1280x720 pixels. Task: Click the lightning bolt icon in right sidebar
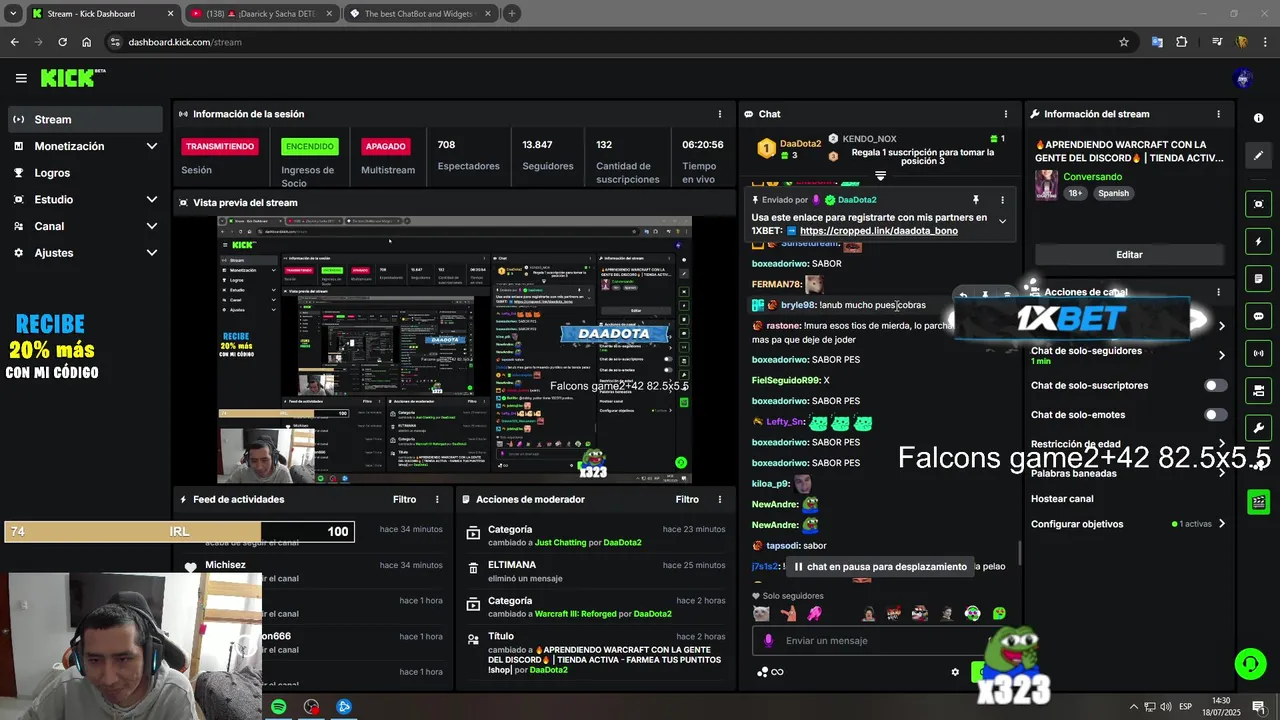pyautogui.click(x=1258, y=242)
